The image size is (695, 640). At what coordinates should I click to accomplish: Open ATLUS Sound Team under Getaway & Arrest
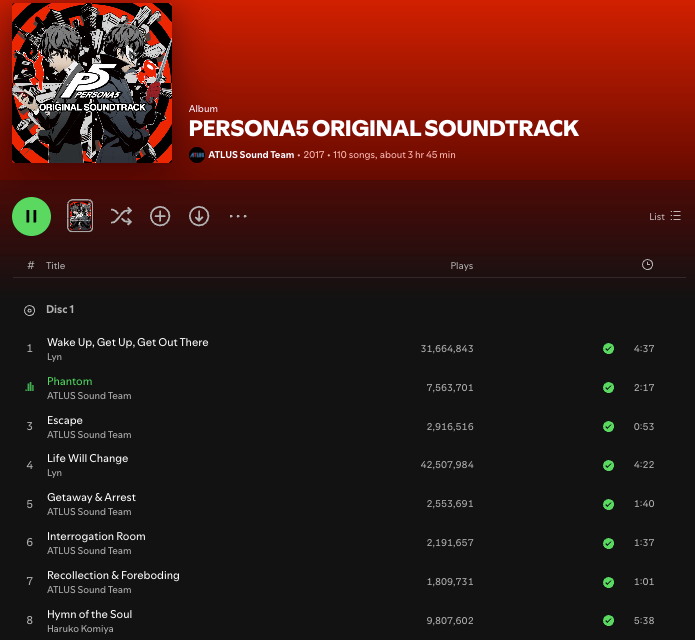click(89, 512)
